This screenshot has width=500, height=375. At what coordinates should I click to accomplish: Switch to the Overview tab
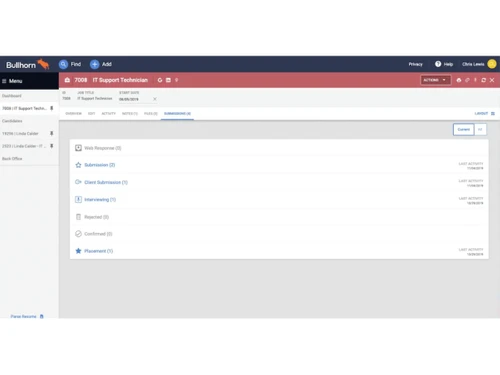(73, 114)
